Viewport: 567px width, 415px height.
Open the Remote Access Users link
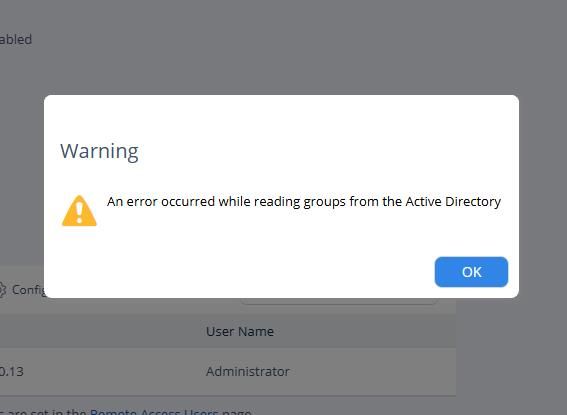click(x=154, y=412)
